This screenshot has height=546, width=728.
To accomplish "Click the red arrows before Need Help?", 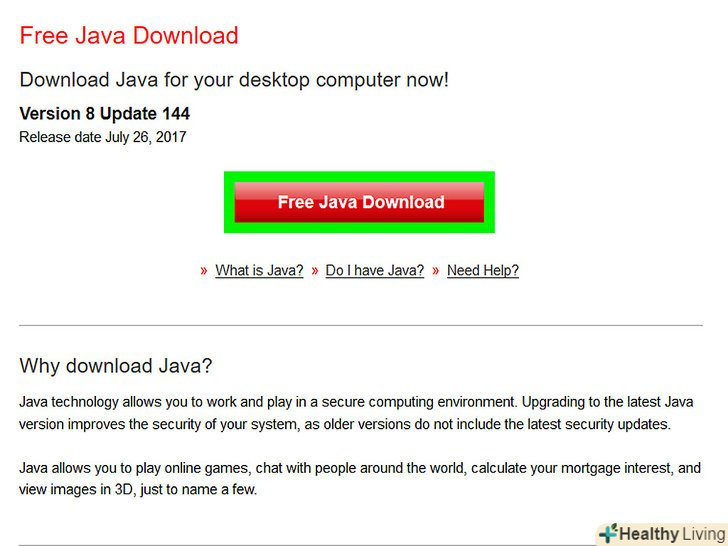I will point(436,271).
